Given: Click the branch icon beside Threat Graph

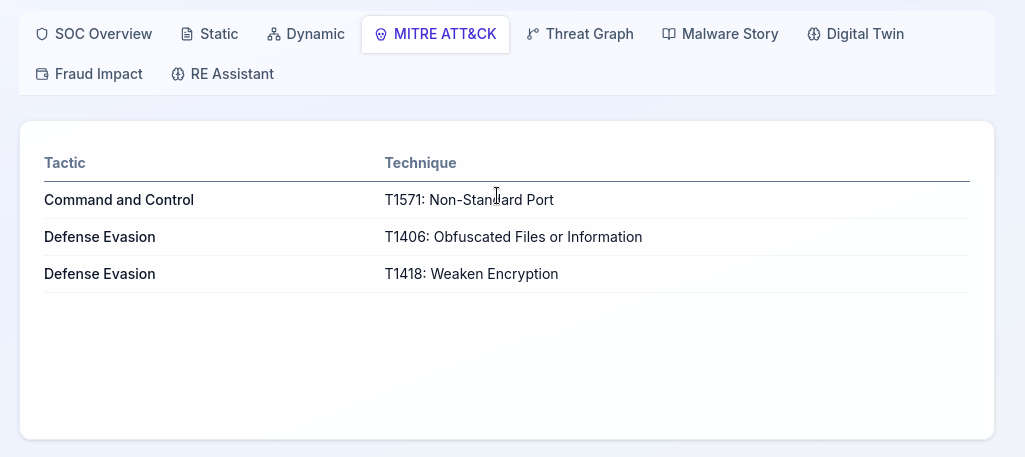Looking at the screenshot, I should click(533, 34).
